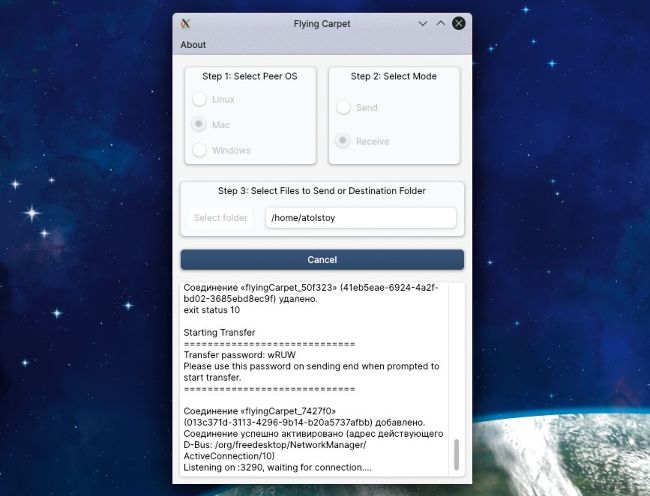Click the Flying Carpet app icon in title bar
This screenshot has width=650, height=496.
click(x=186, y=23)
